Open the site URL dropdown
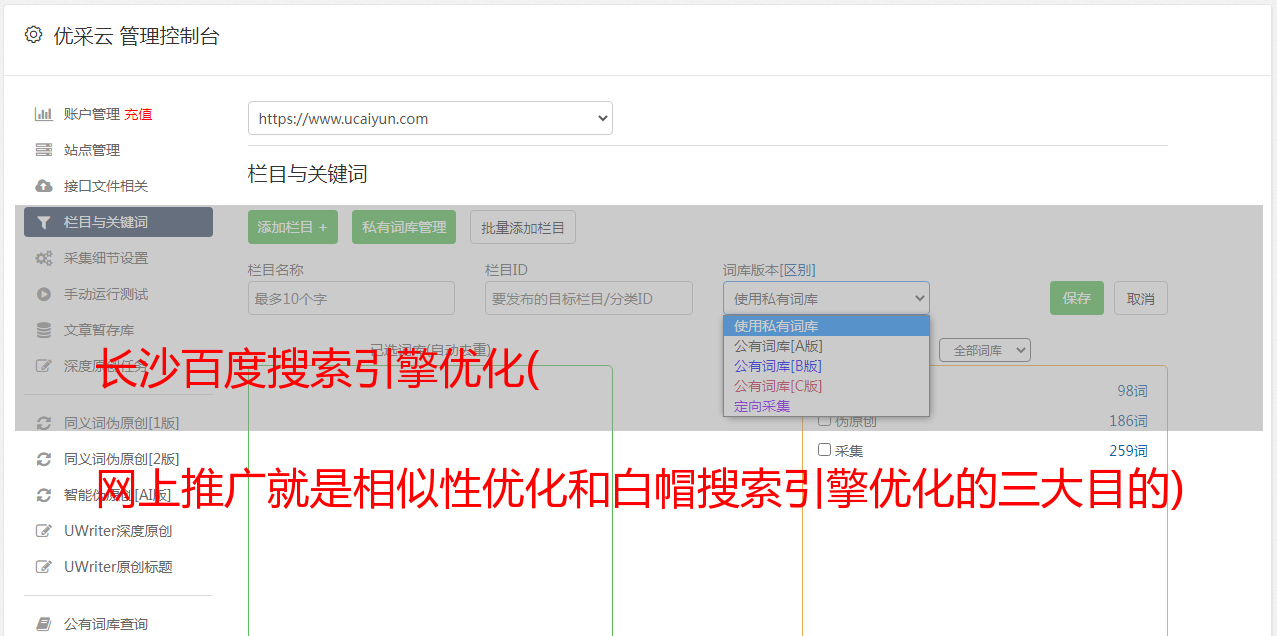 tap(430, 118)
